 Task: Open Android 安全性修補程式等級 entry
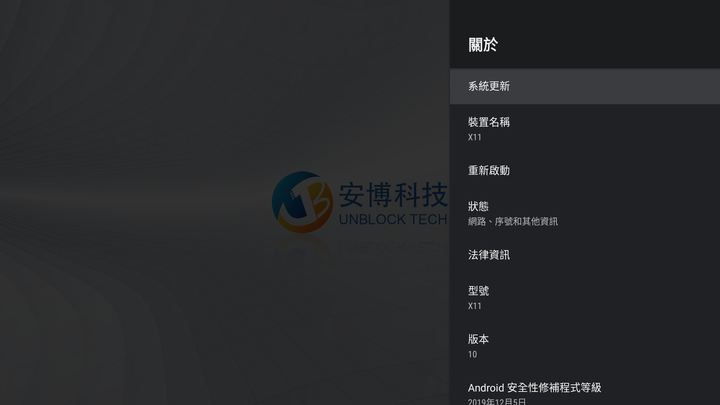tap(585, 388)
